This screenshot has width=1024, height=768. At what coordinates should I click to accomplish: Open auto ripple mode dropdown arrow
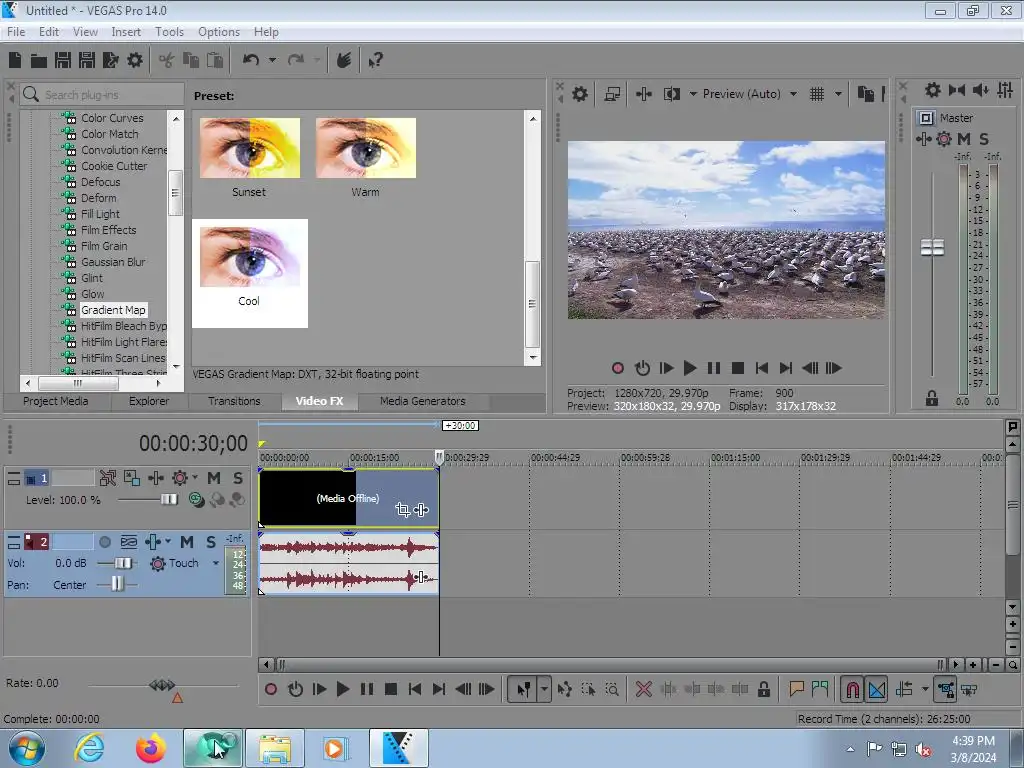925,689
